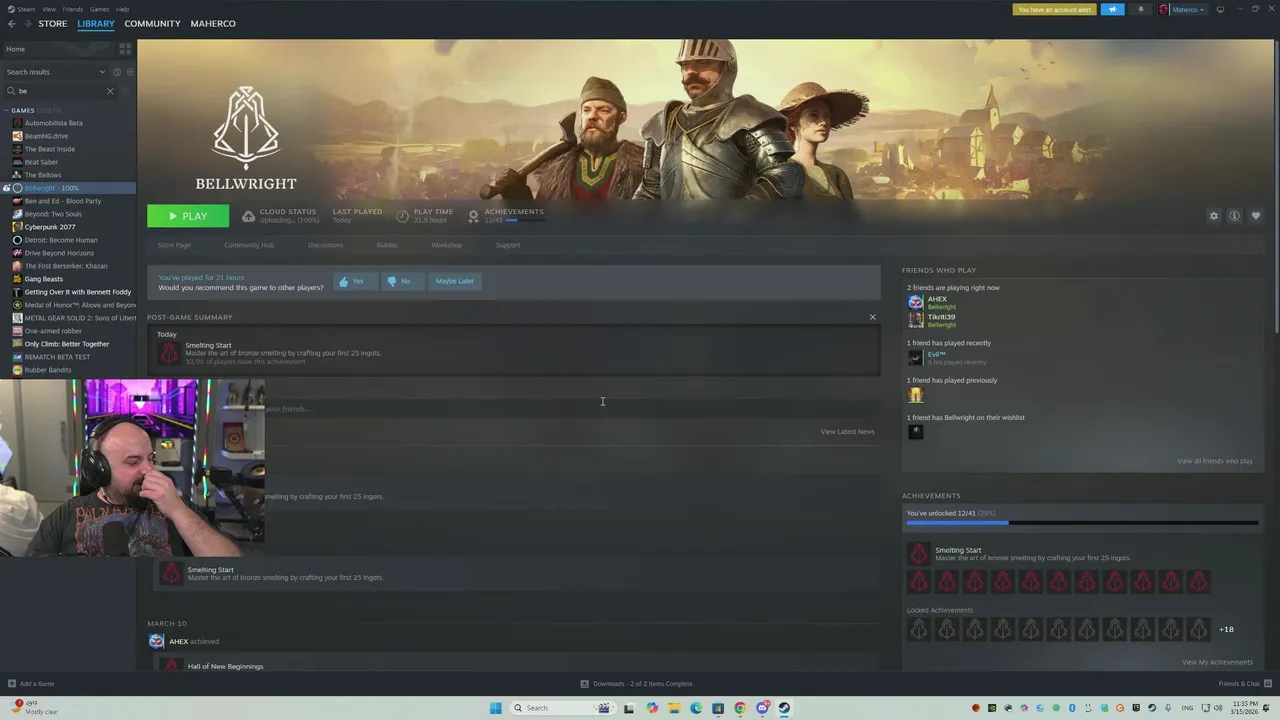1280x720 pixels.
Task: Open the notifications bell
Action: coord(1140,9)
